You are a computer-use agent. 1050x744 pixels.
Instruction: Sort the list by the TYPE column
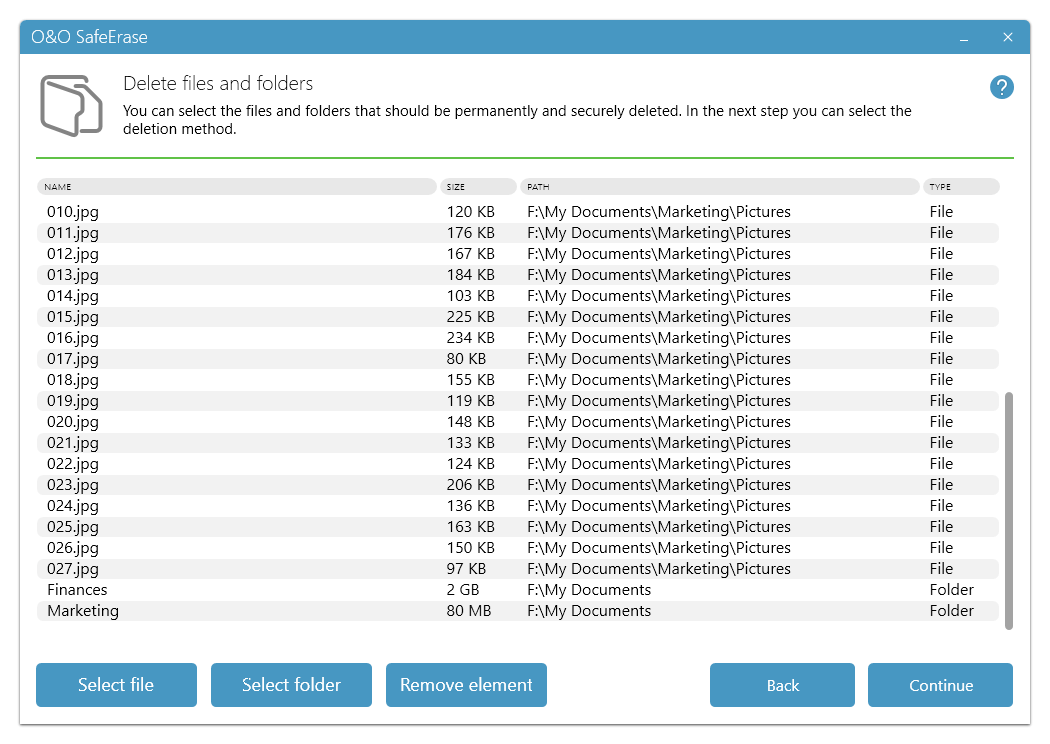point(962,186)
